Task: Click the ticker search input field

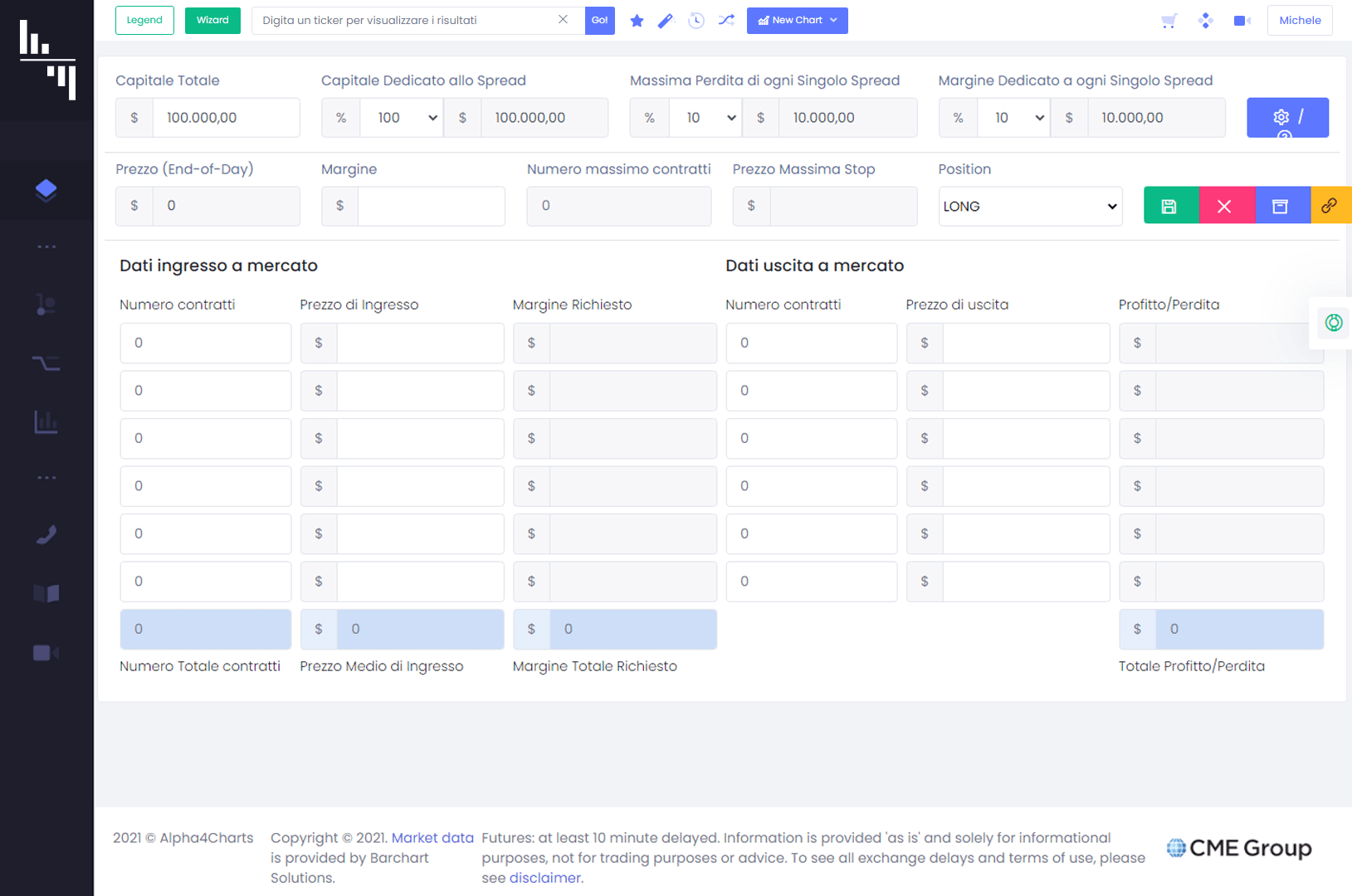Action: coord(407,21)
